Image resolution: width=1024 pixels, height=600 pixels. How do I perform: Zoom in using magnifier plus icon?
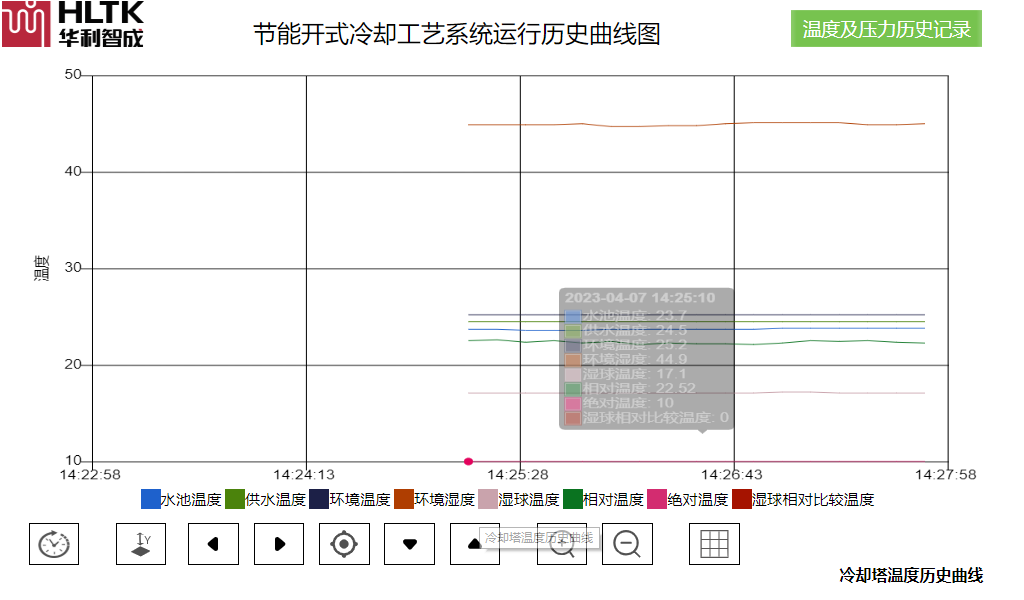(562, 544)
